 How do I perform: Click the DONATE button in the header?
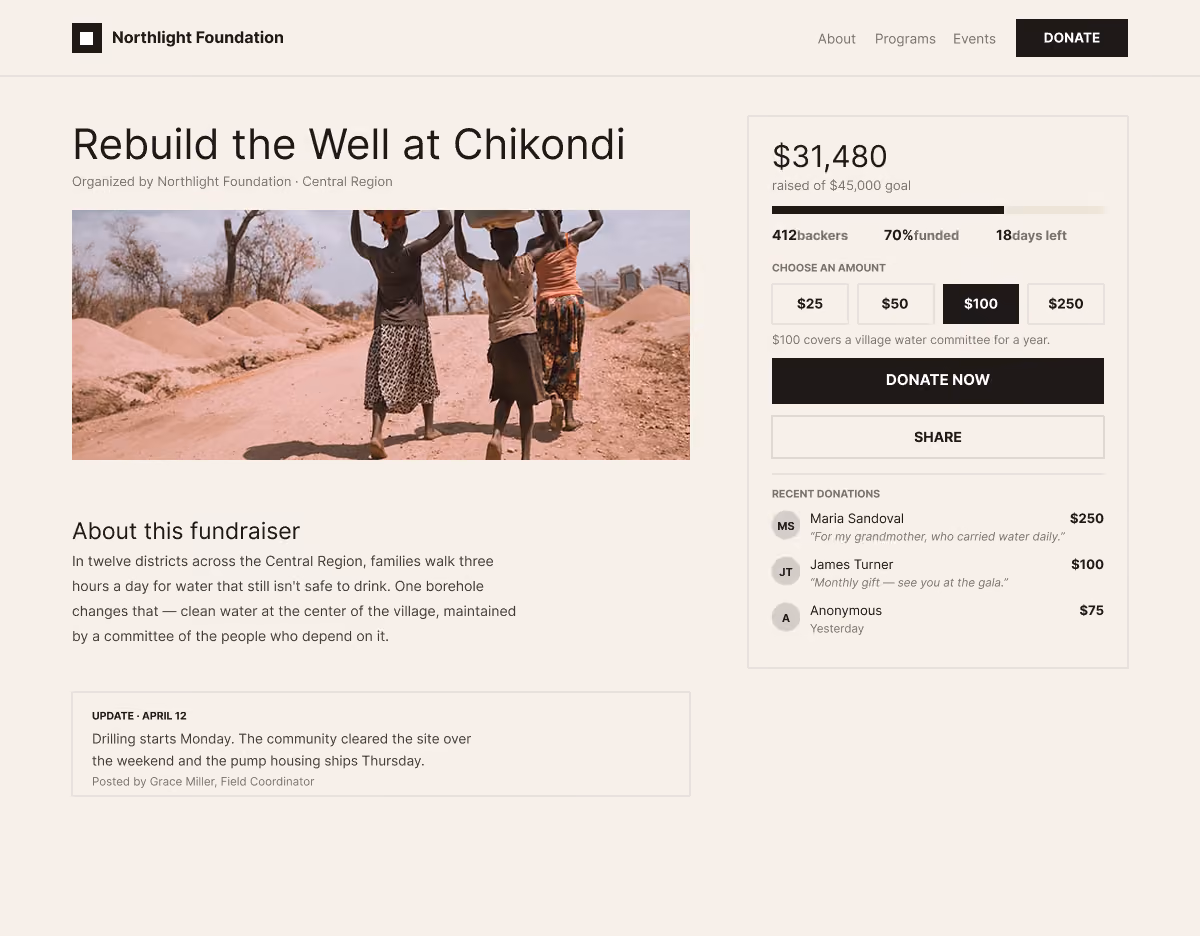(1072, 38)
